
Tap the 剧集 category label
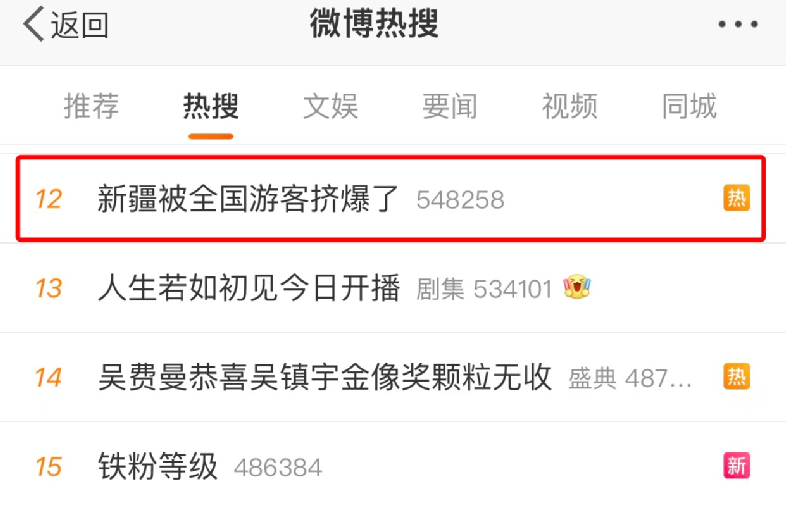coord(441,289)
